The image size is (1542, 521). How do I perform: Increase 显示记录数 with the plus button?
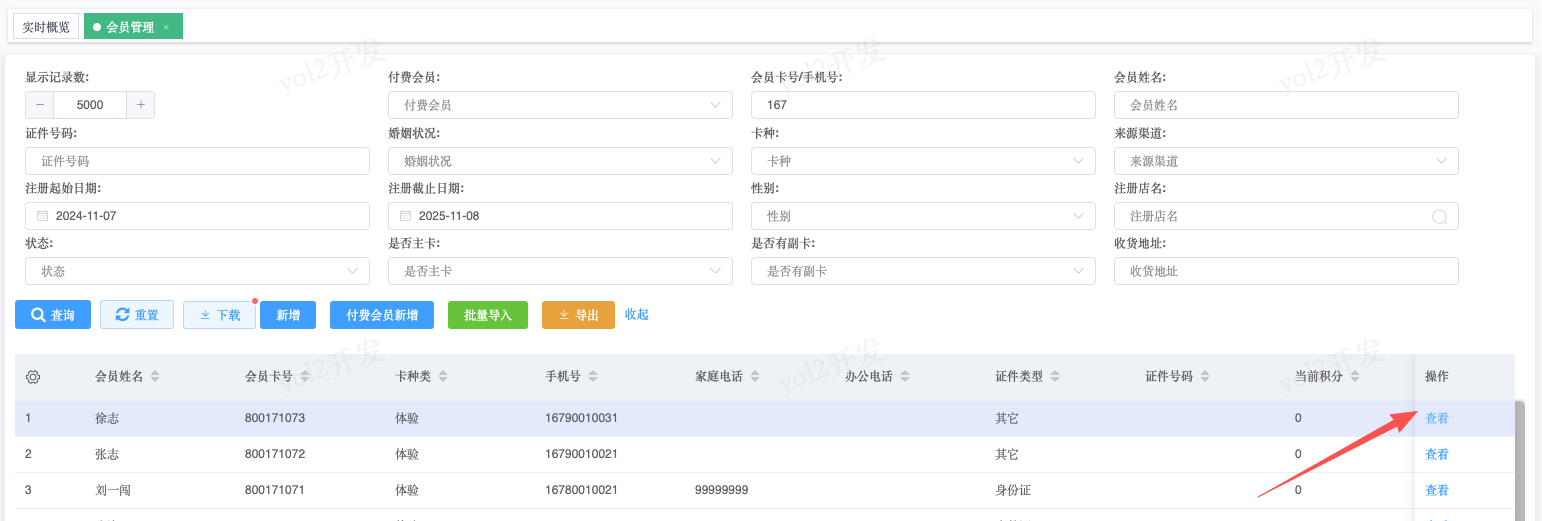(x=141, y=105)
